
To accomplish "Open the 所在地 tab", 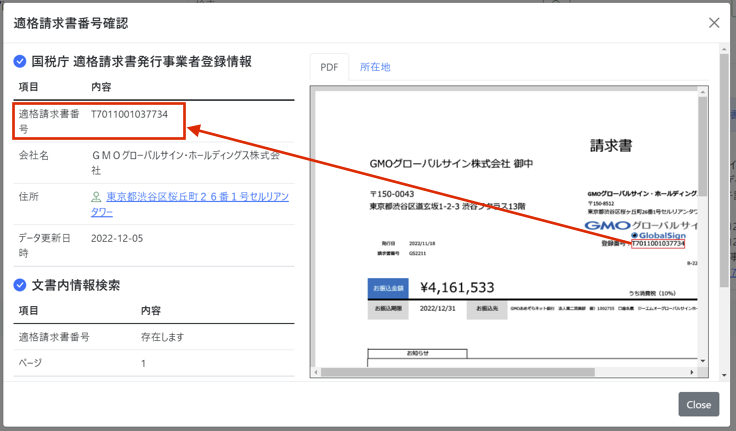I will point(375,67).
